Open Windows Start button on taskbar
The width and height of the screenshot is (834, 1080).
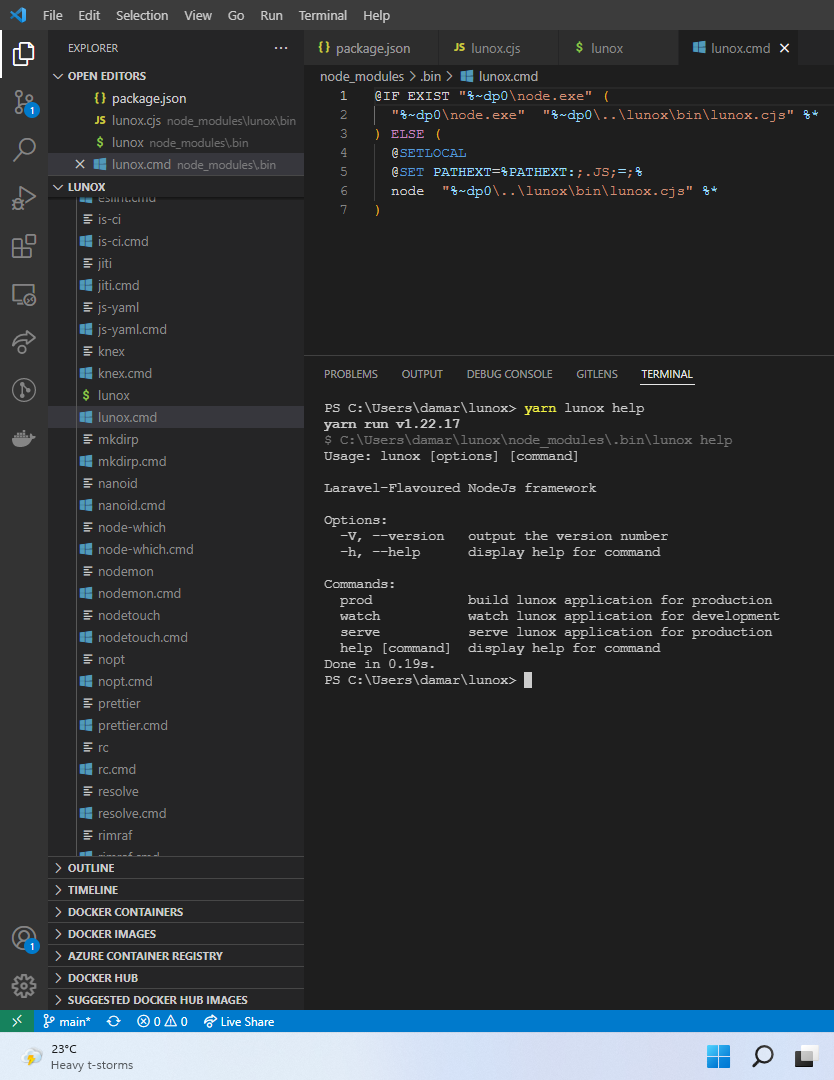718,1056
